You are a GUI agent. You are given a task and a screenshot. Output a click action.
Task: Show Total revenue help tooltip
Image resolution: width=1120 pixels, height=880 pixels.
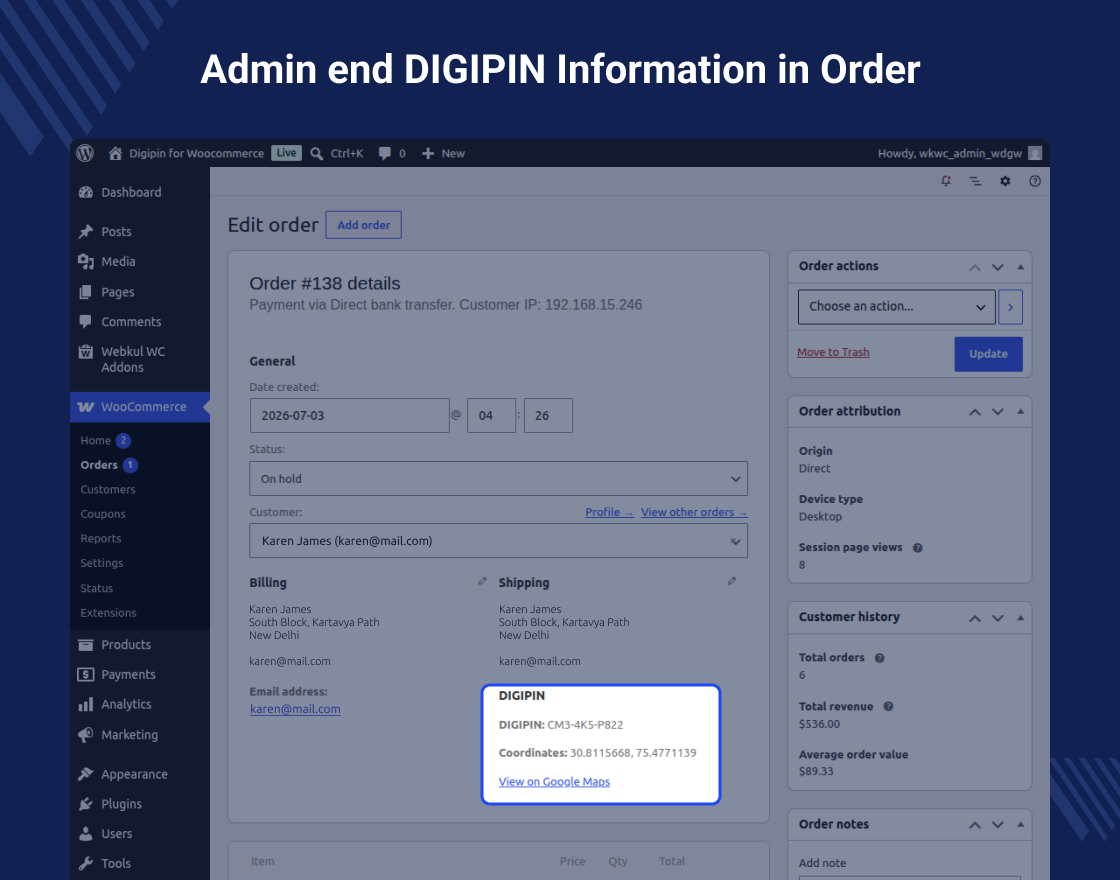click(x=889, y=706)
